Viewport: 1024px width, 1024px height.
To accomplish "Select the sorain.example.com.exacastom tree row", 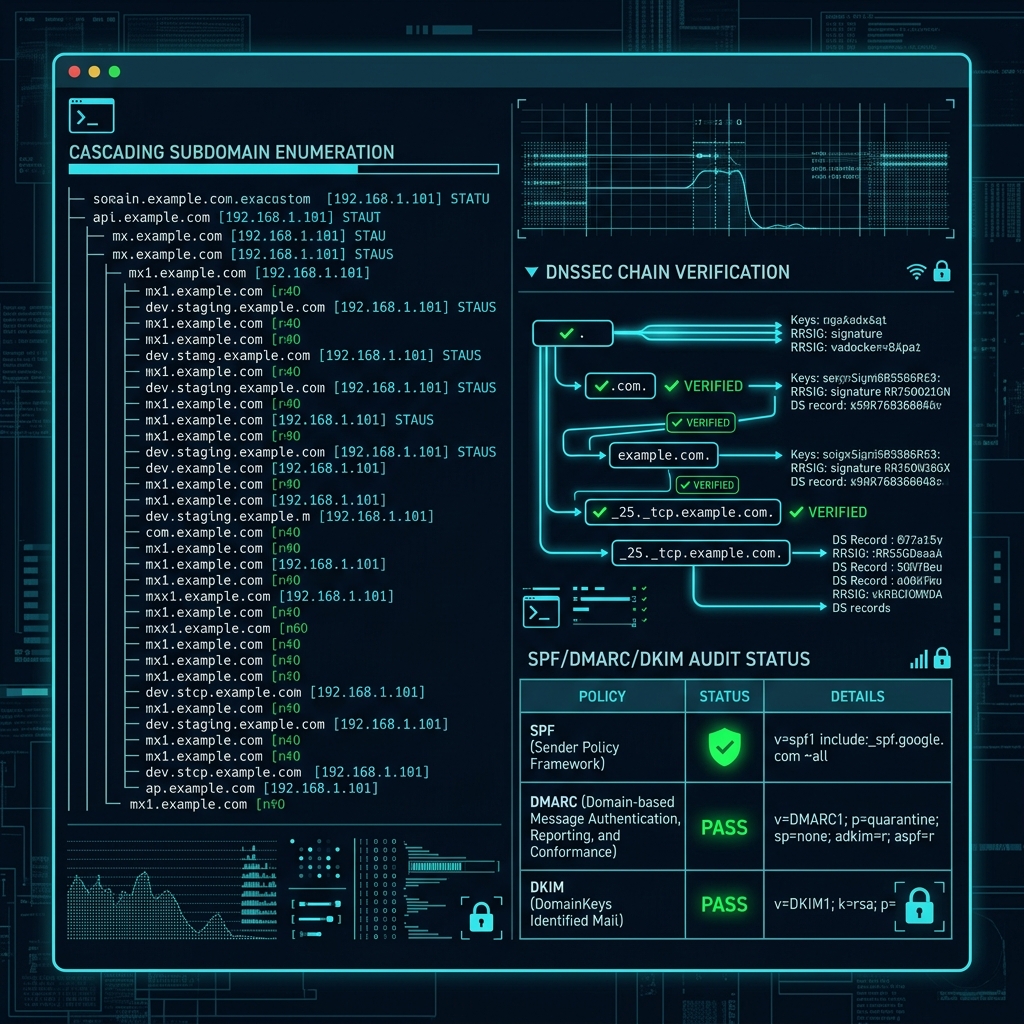I will point(291,199).
